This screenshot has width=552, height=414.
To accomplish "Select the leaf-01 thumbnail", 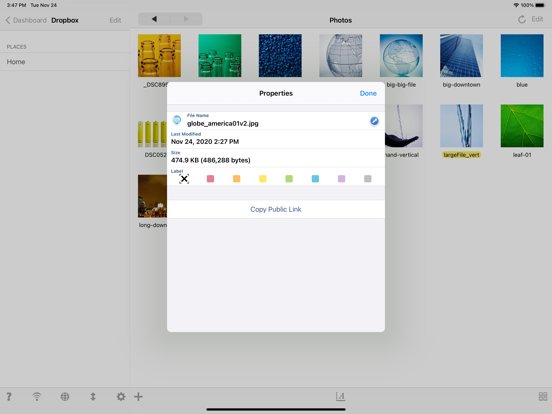I will click(522, 126).
